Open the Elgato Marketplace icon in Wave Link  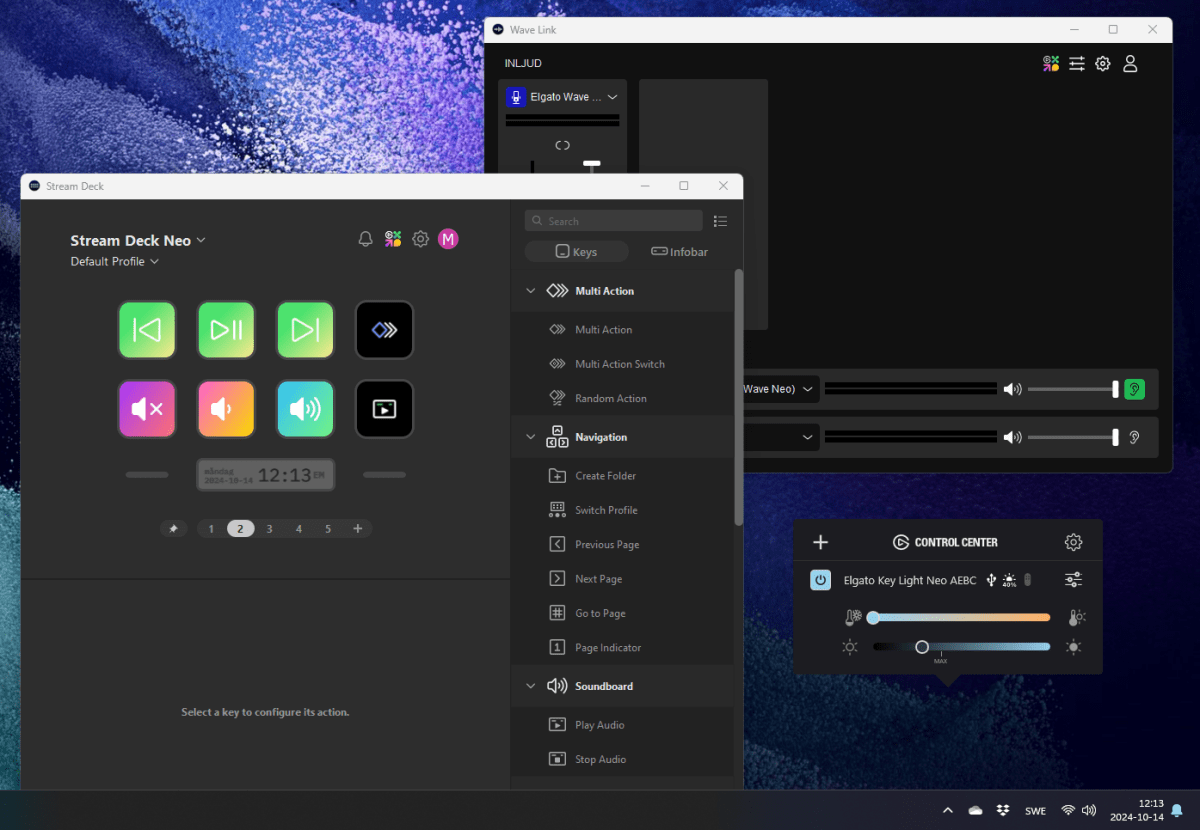click(x=1050, y=63)
